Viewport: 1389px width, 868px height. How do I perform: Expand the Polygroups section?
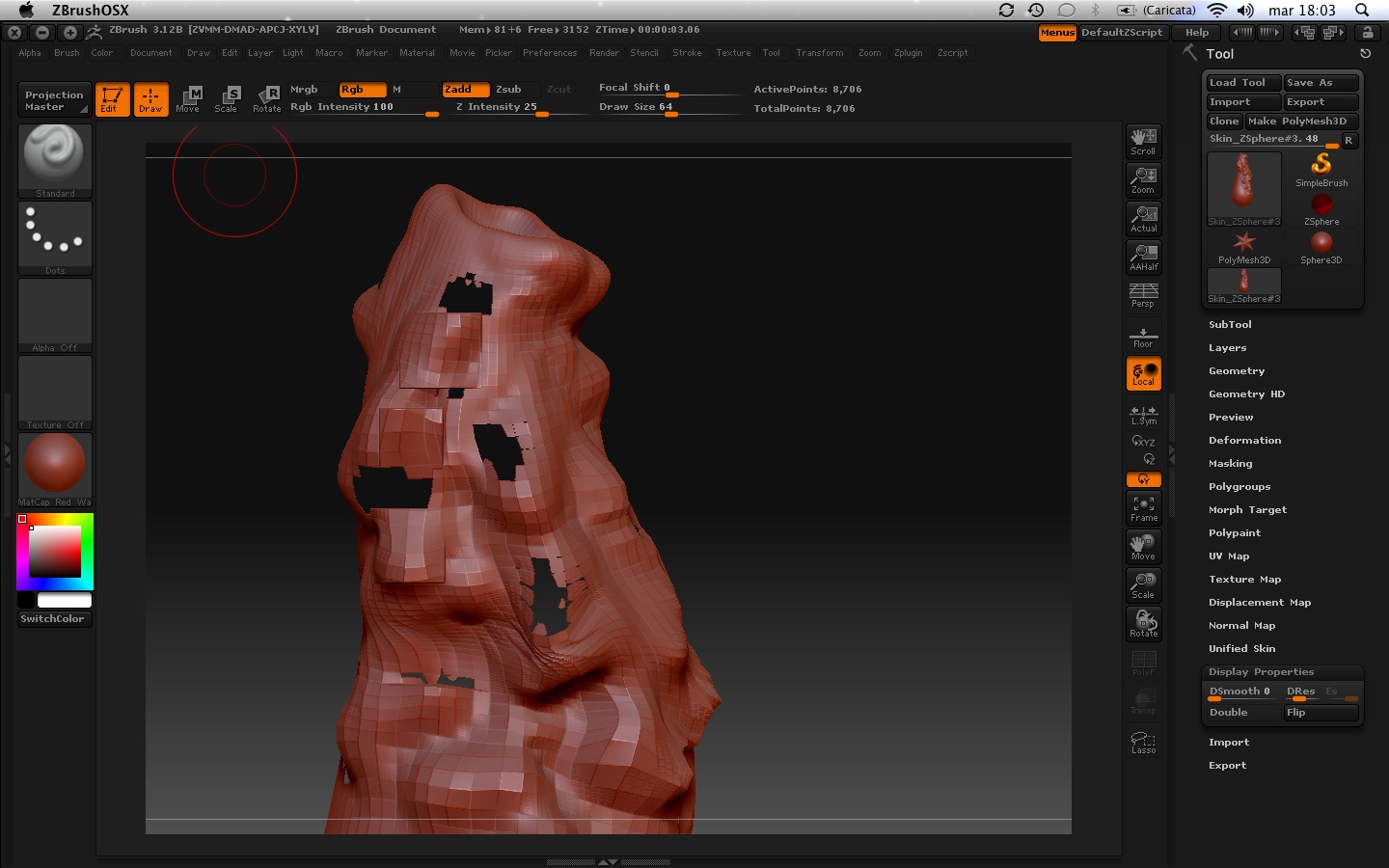[x=1239, y=487]
